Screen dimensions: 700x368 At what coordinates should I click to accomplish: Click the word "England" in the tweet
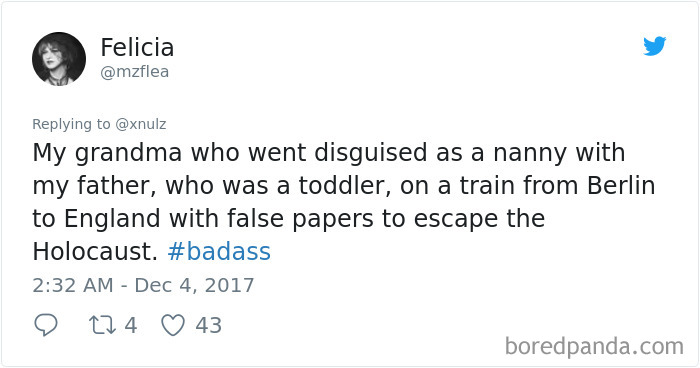pyautogui.click(x=112, y=219)
